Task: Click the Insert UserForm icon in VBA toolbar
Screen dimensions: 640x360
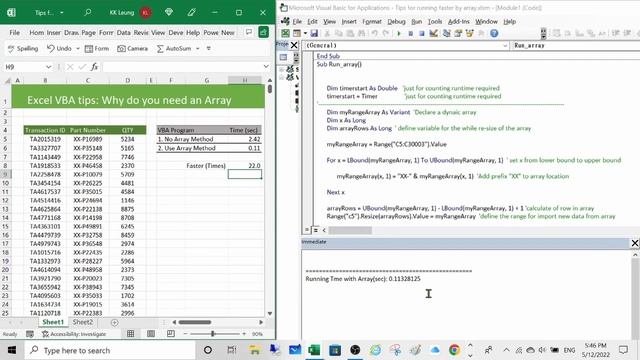Action: (297, 33)
